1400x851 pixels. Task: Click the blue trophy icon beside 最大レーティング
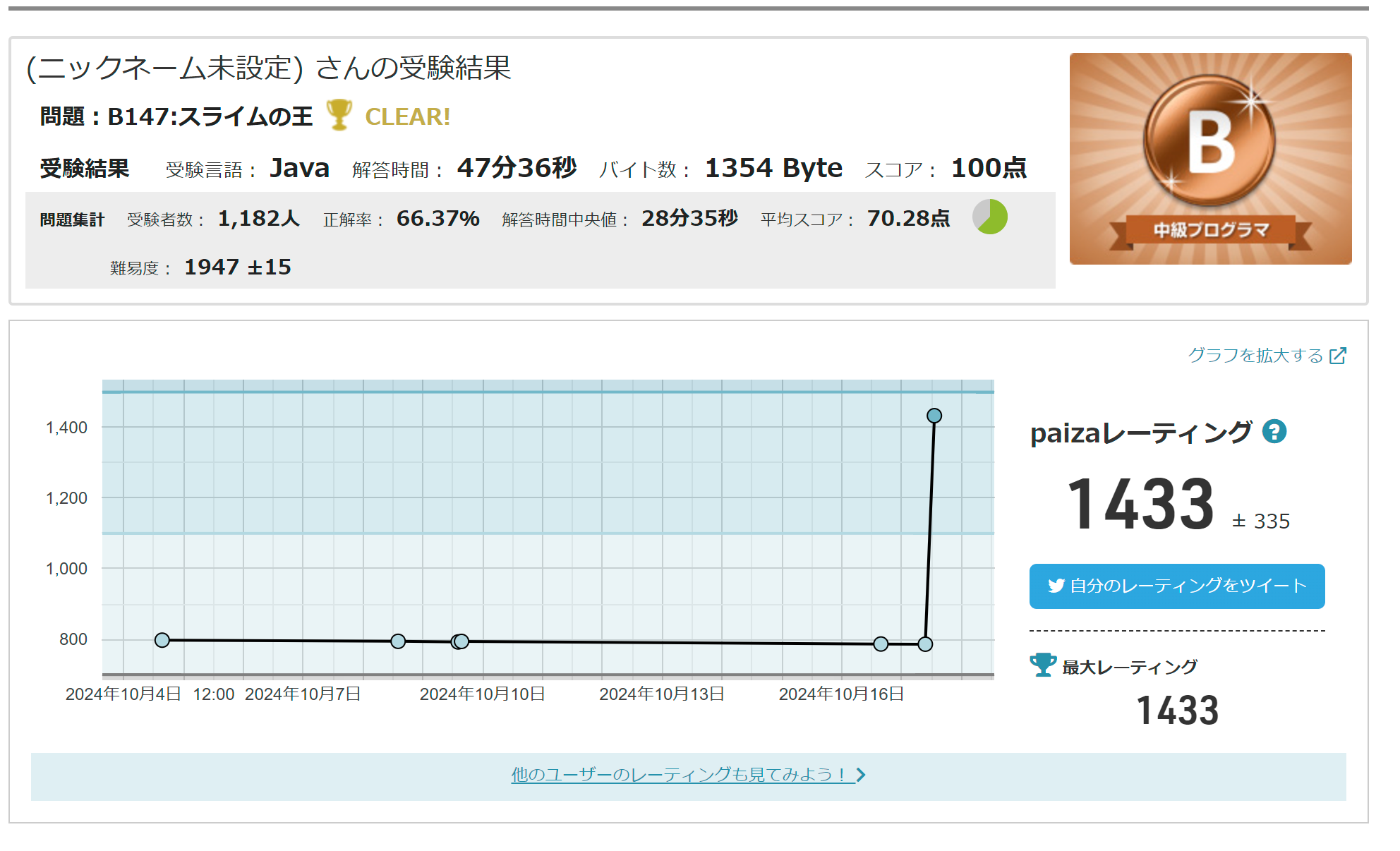[1042, 665]
